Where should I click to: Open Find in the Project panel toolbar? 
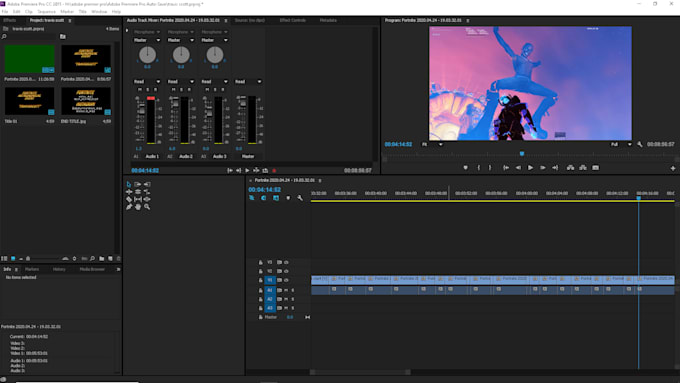pyautogui.click(x=92, y=259)
